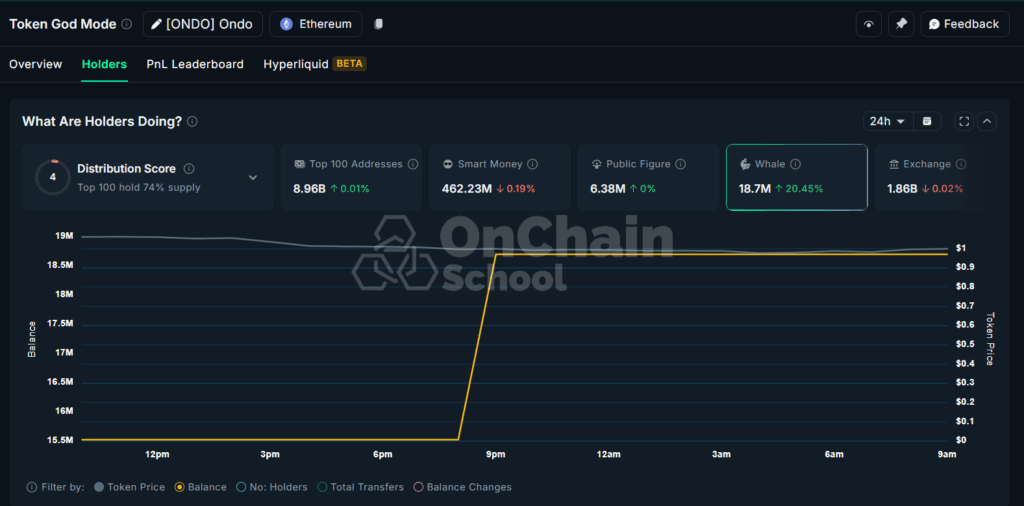Viewport: 1024px width, 506px height.
Task: Select the Smart Money card
Action: (500, 177)
